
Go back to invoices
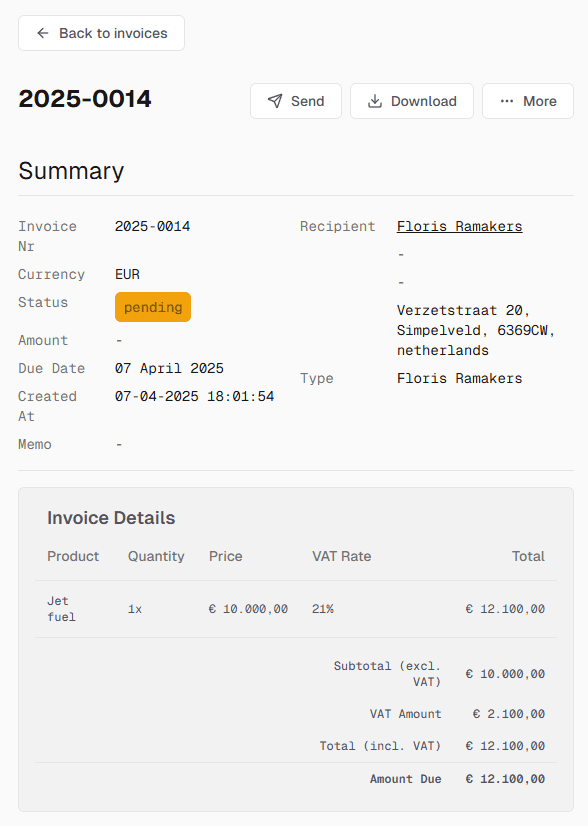tap(101, 33)
